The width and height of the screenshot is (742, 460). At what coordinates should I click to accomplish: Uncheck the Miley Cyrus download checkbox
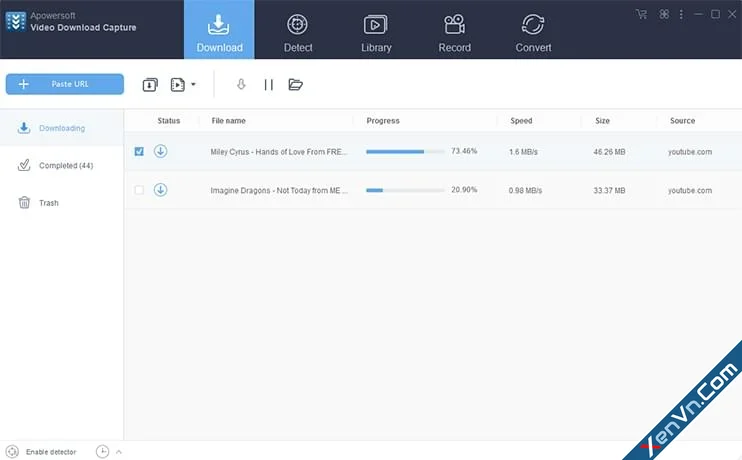[139, 151]
